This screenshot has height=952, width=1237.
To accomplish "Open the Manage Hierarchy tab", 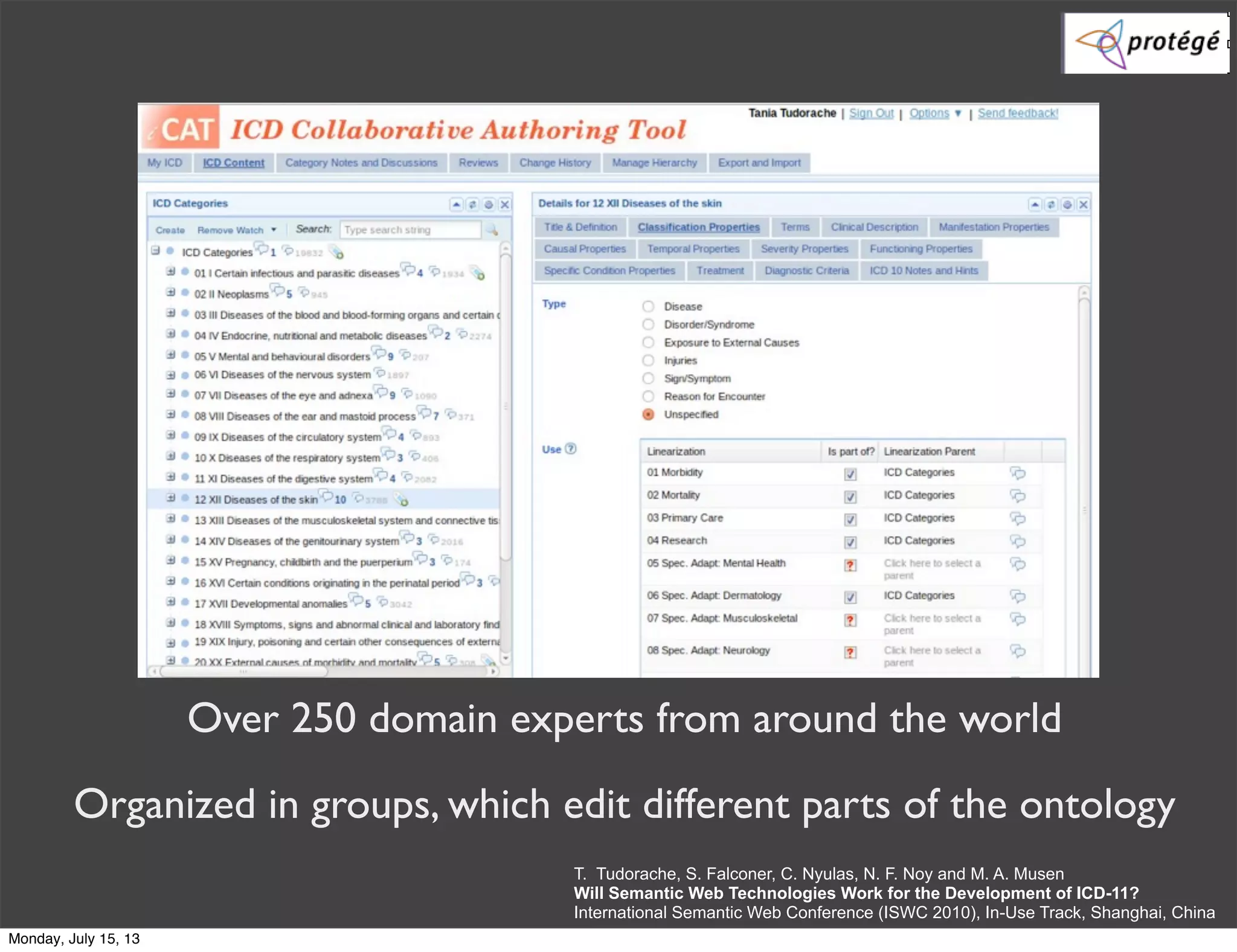I will [x=654, y=163].
